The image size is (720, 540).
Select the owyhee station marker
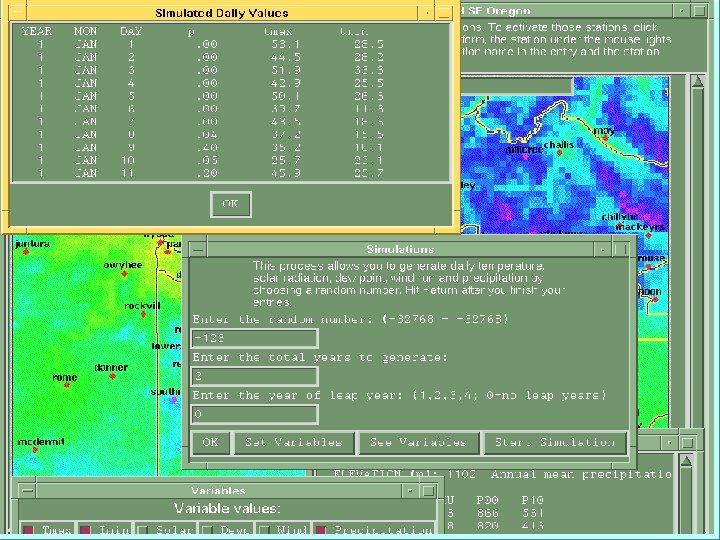tap(124, 274)
